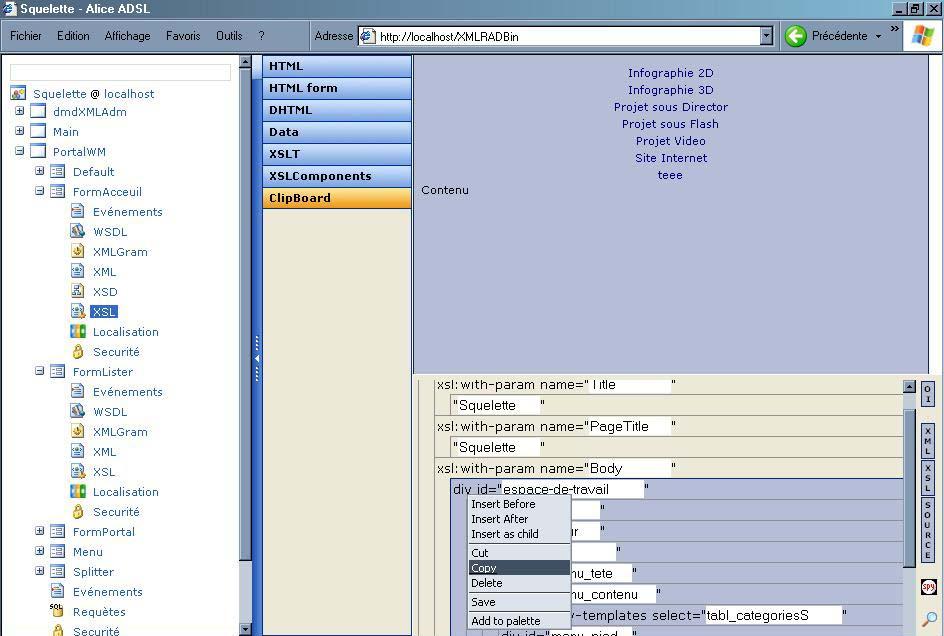The width and height of the screenshot is (944, 636).
Task: Click the Requêtes SQL icon
Action: tap(58, 611)
